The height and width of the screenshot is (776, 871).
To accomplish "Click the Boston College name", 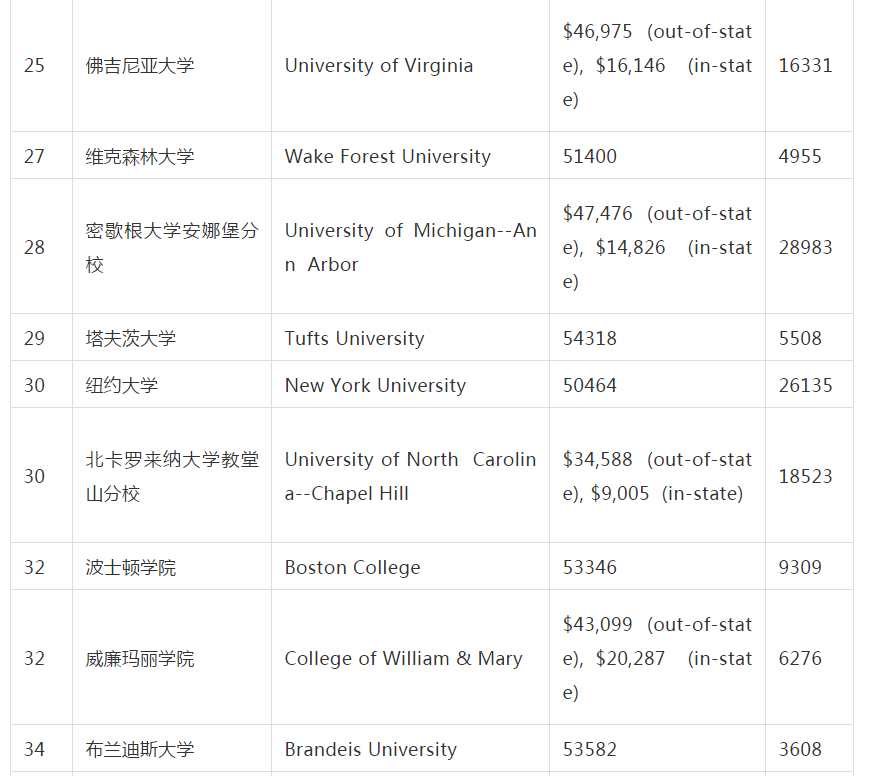I will pos(352,567).
